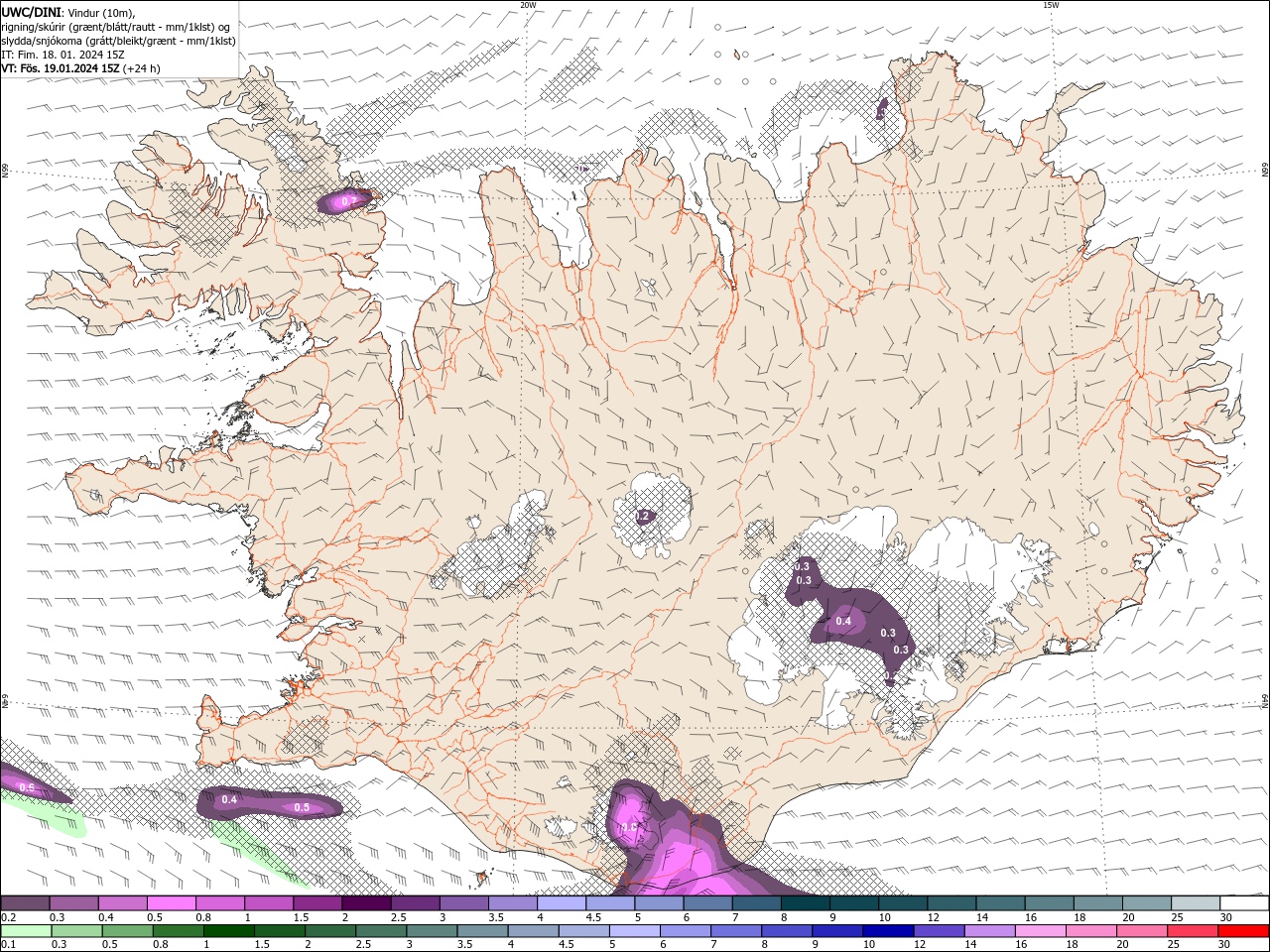Pick the top-row legend swatch labelled 0.5
The height and width of the screenshot is (952, 1270).
tap(172, 903)
